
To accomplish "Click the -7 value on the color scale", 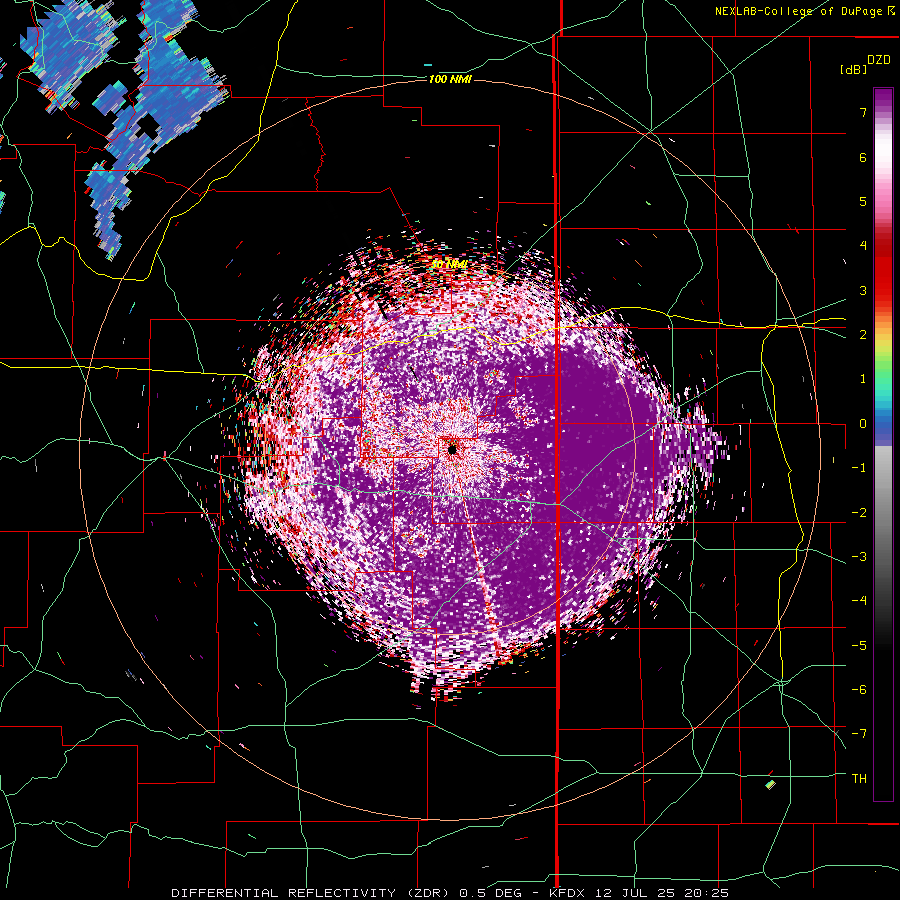I will point(859,734).
